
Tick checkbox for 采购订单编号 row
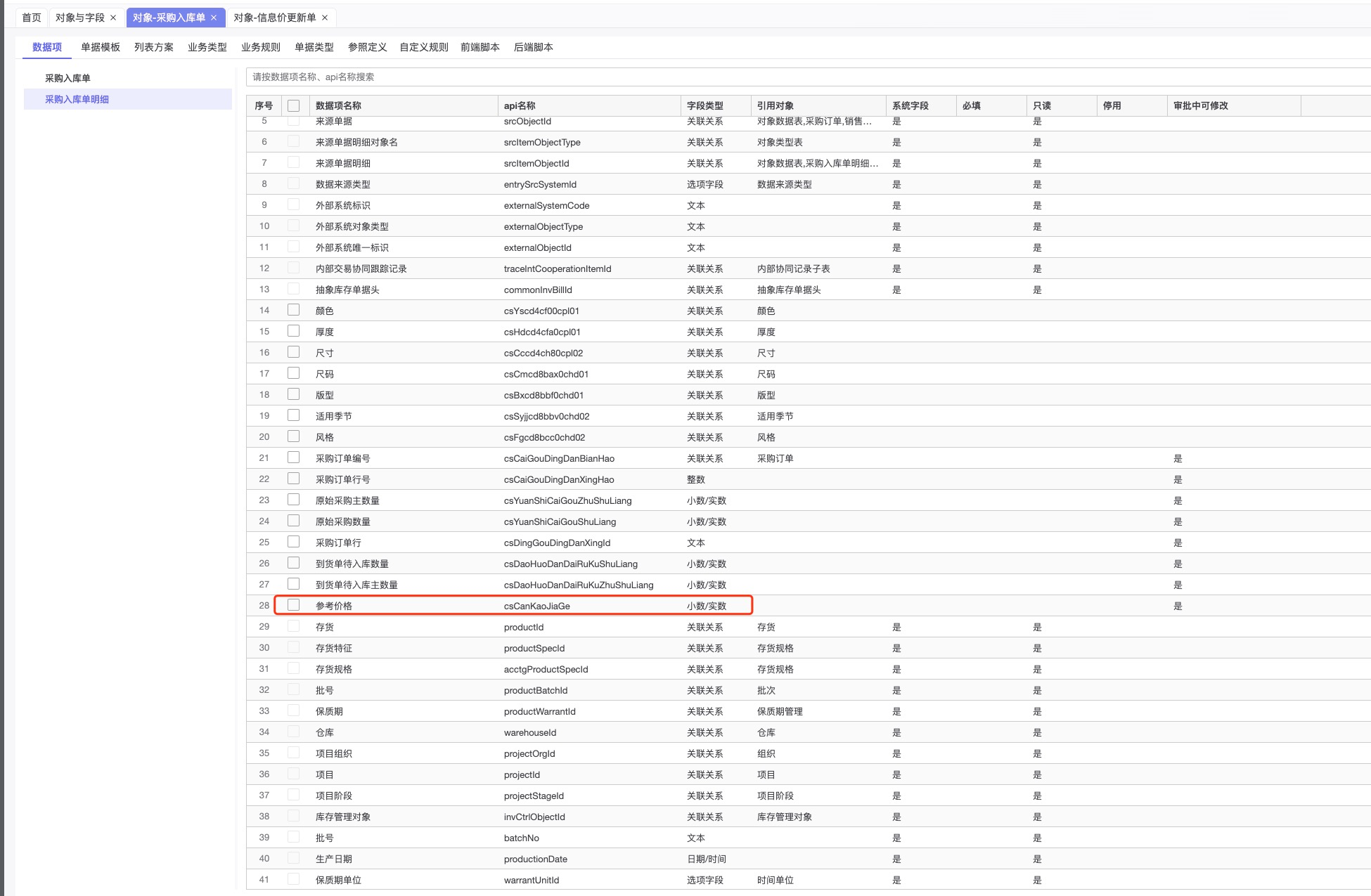(294, 457)
